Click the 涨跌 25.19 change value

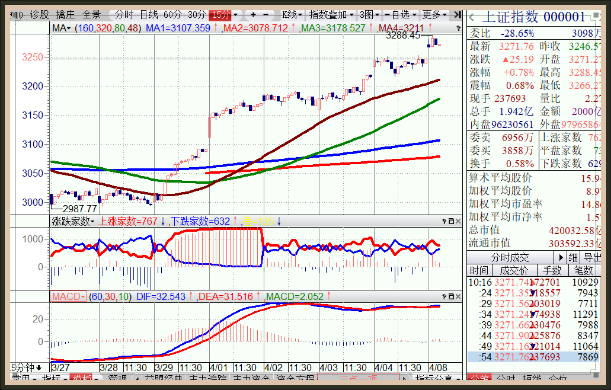518,59
